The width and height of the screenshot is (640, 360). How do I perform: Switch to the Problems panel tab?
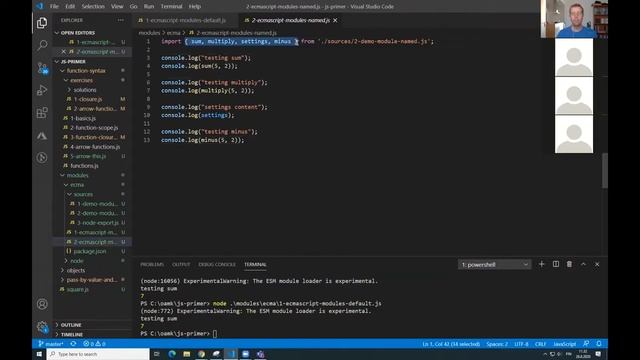tap(152, 264)
